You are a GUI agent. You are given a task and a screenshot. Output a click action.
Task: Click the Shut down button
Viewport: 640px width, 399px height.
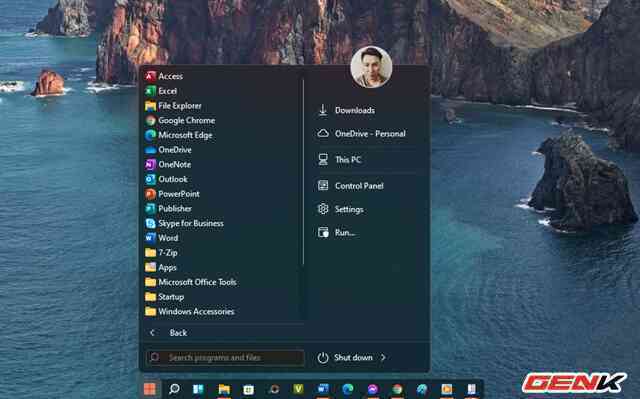point(345,357)
